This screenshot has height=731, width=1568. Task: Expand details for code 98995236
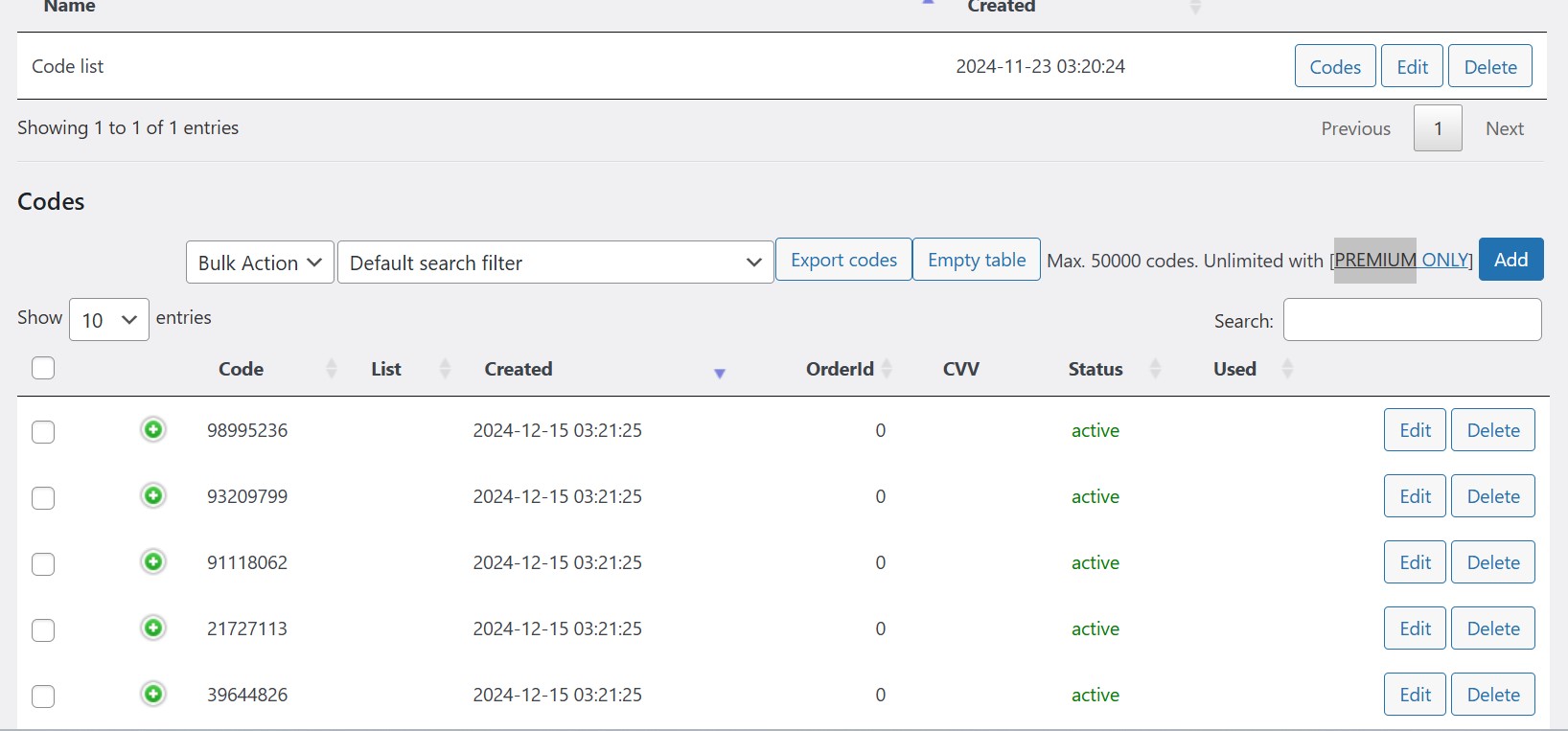[153, 429]
